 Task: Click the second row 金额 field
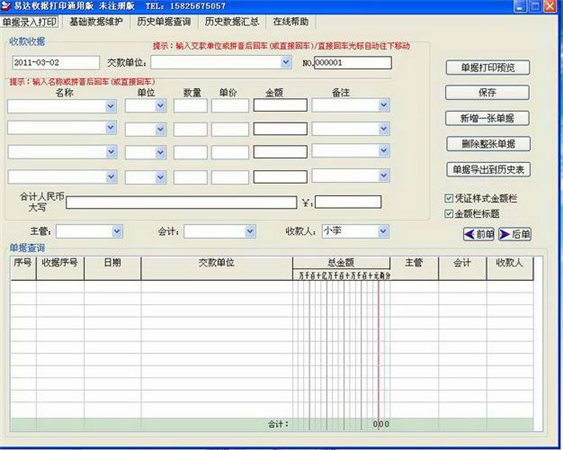[x=280, y=129]
